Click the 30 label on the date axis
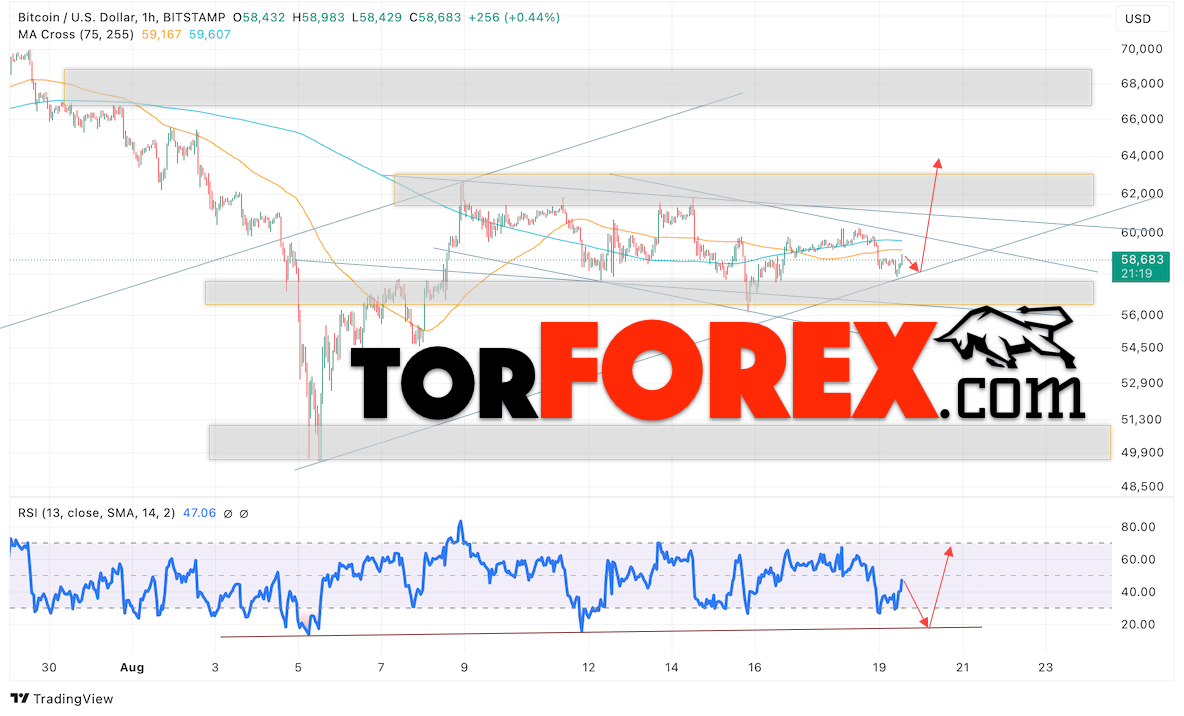 pyautogui.click(x=49, y=668)
